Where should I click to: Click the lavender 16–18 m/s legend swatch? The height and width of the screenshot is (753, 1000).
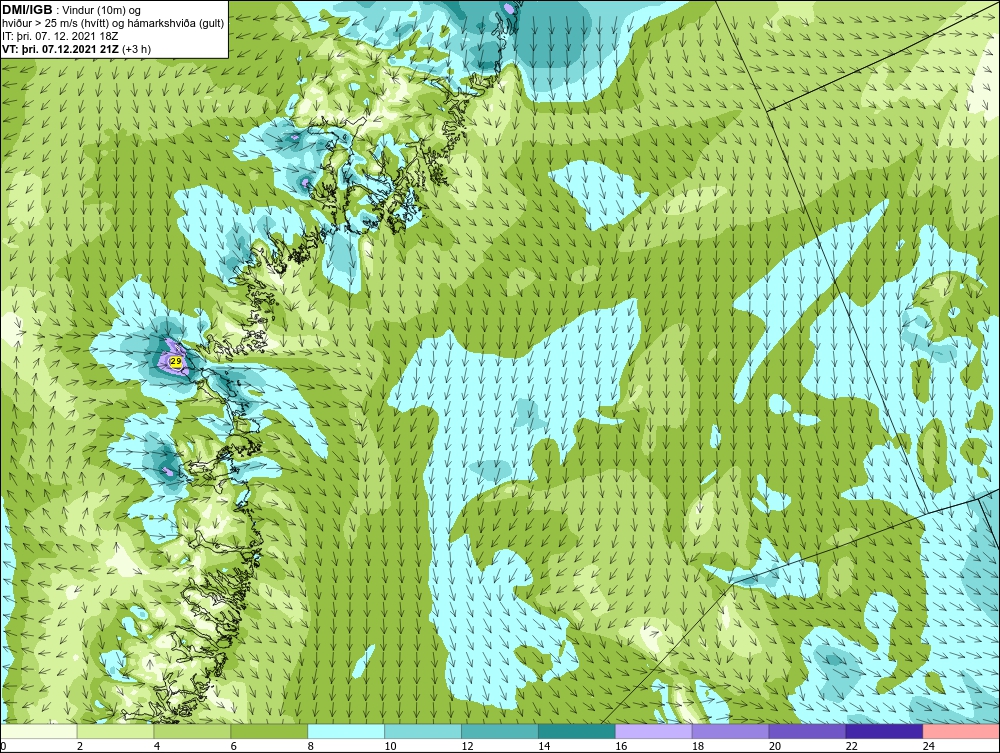tap(654, 731)
